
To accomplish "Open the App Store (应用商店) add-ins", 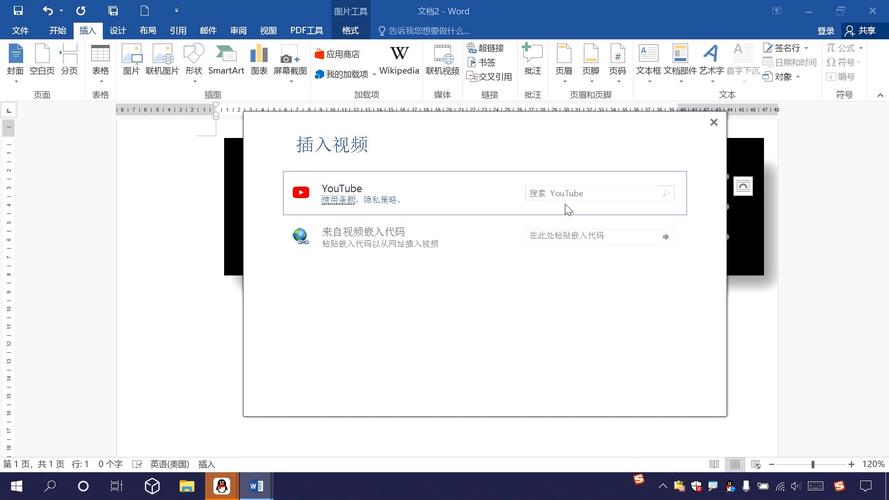I will pyautogui.click(x=337, y=54).
